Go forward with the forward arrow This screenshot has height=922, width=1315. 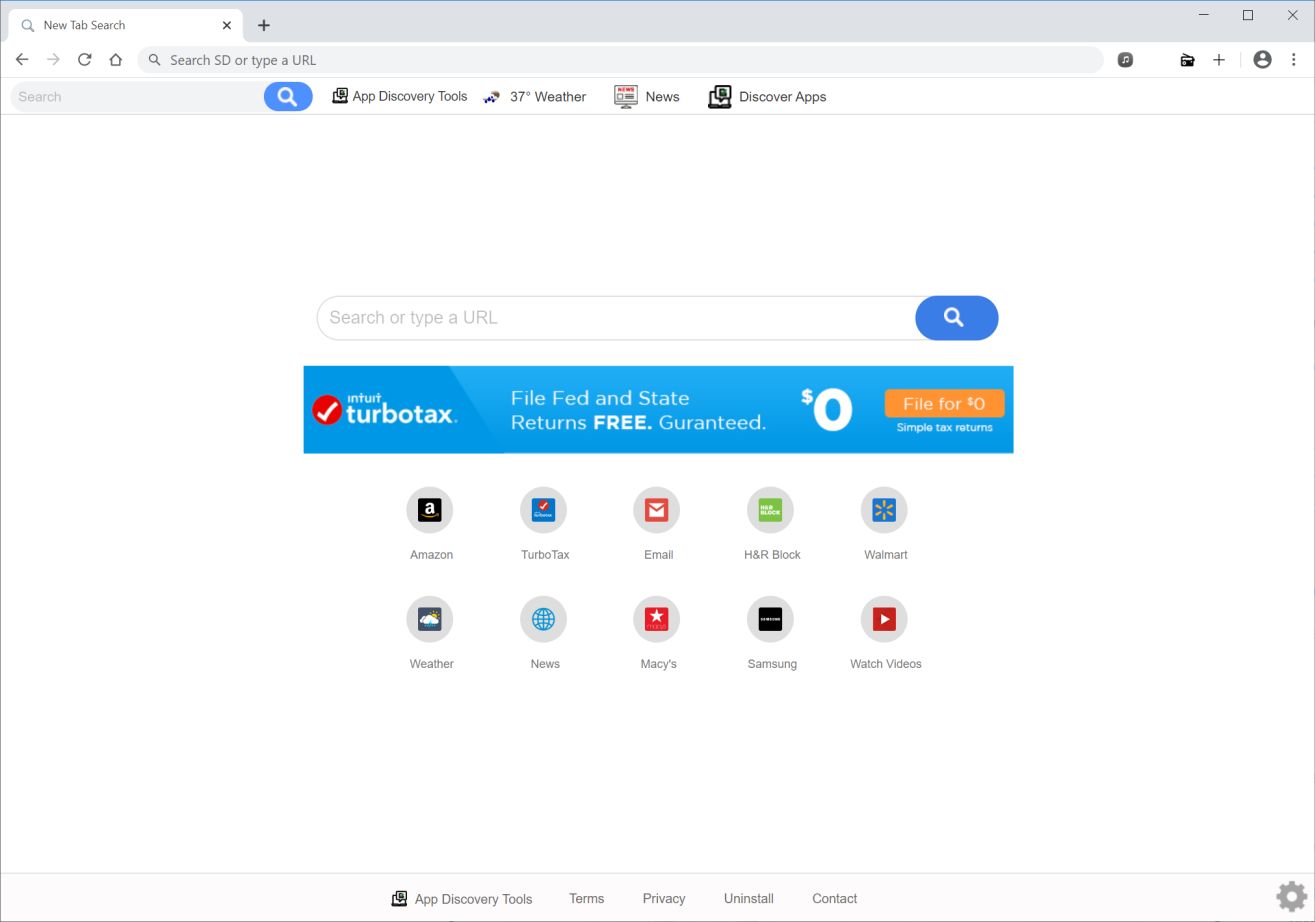tap(53, 60)
